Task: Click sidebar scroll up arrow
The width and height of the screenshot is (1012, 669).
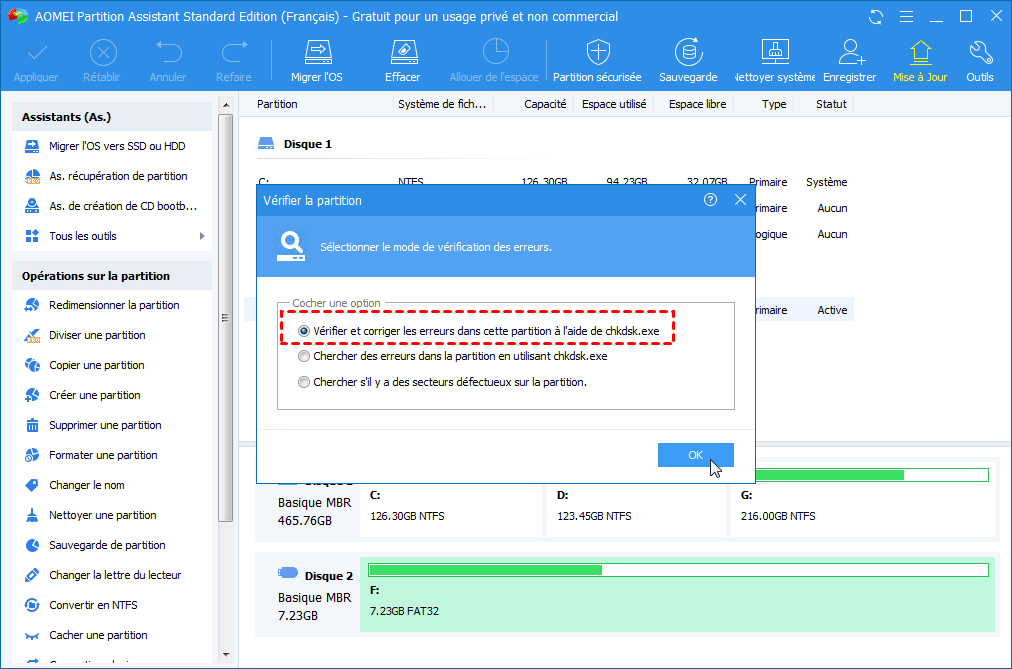Action: (226, 105)
